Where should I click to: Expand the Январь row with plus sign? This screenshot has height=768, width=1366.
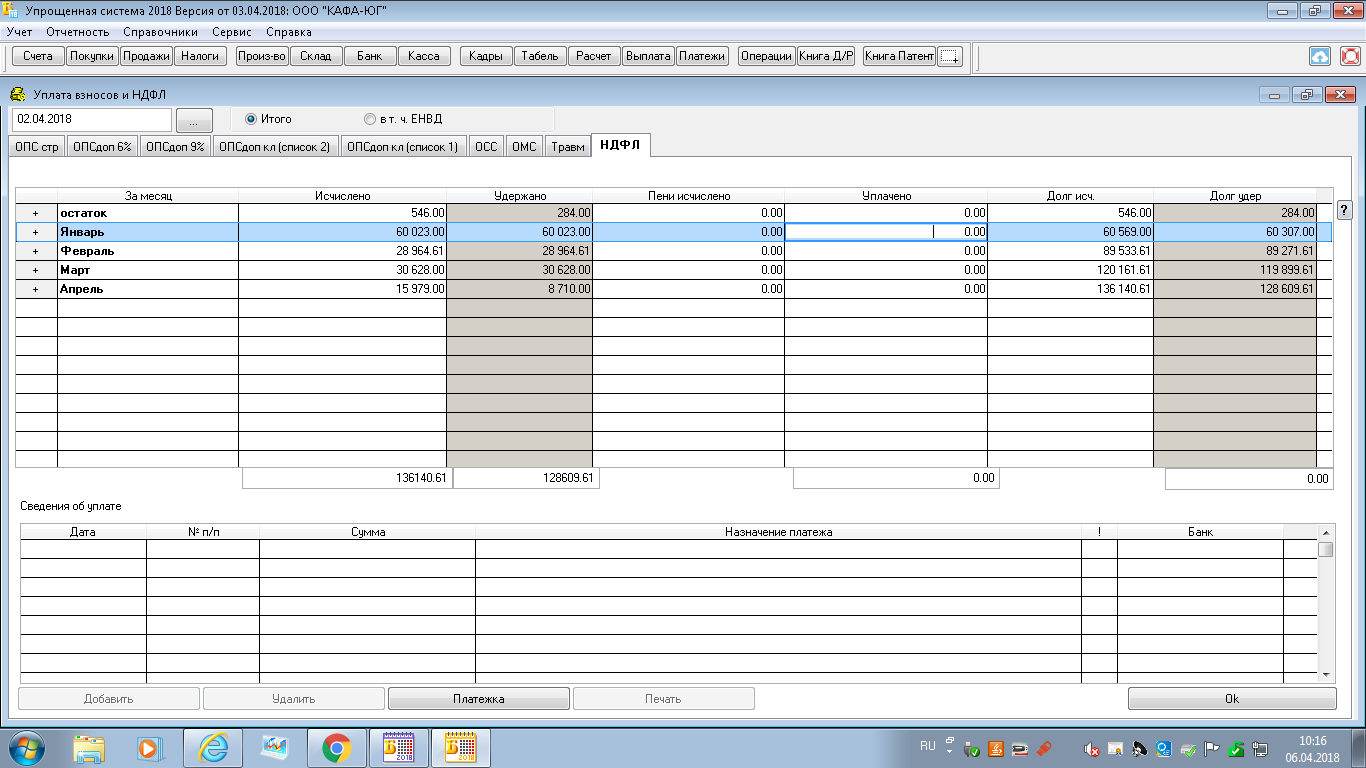(x=36, y=232)
